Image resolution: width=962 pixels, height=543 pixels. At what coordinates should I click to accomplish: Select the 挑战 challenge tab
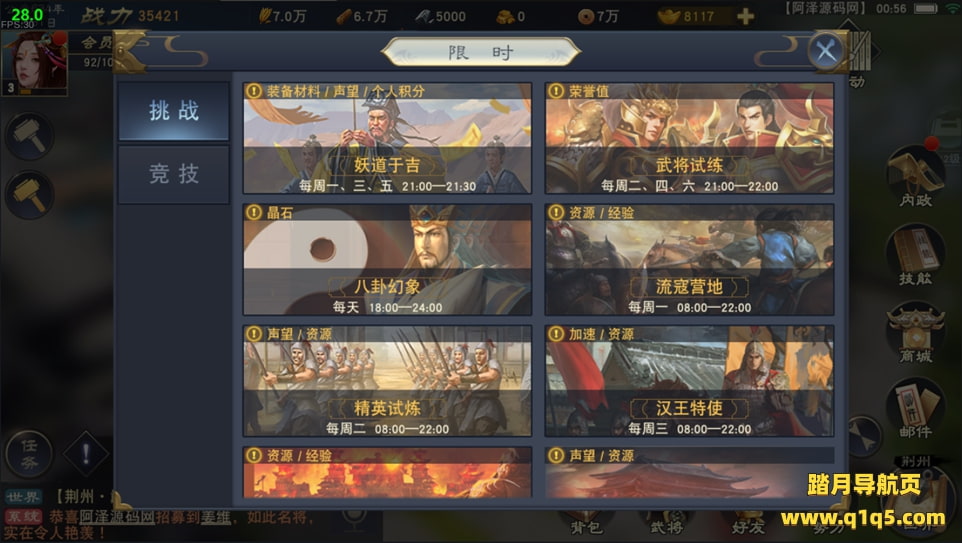click(174, 111)
